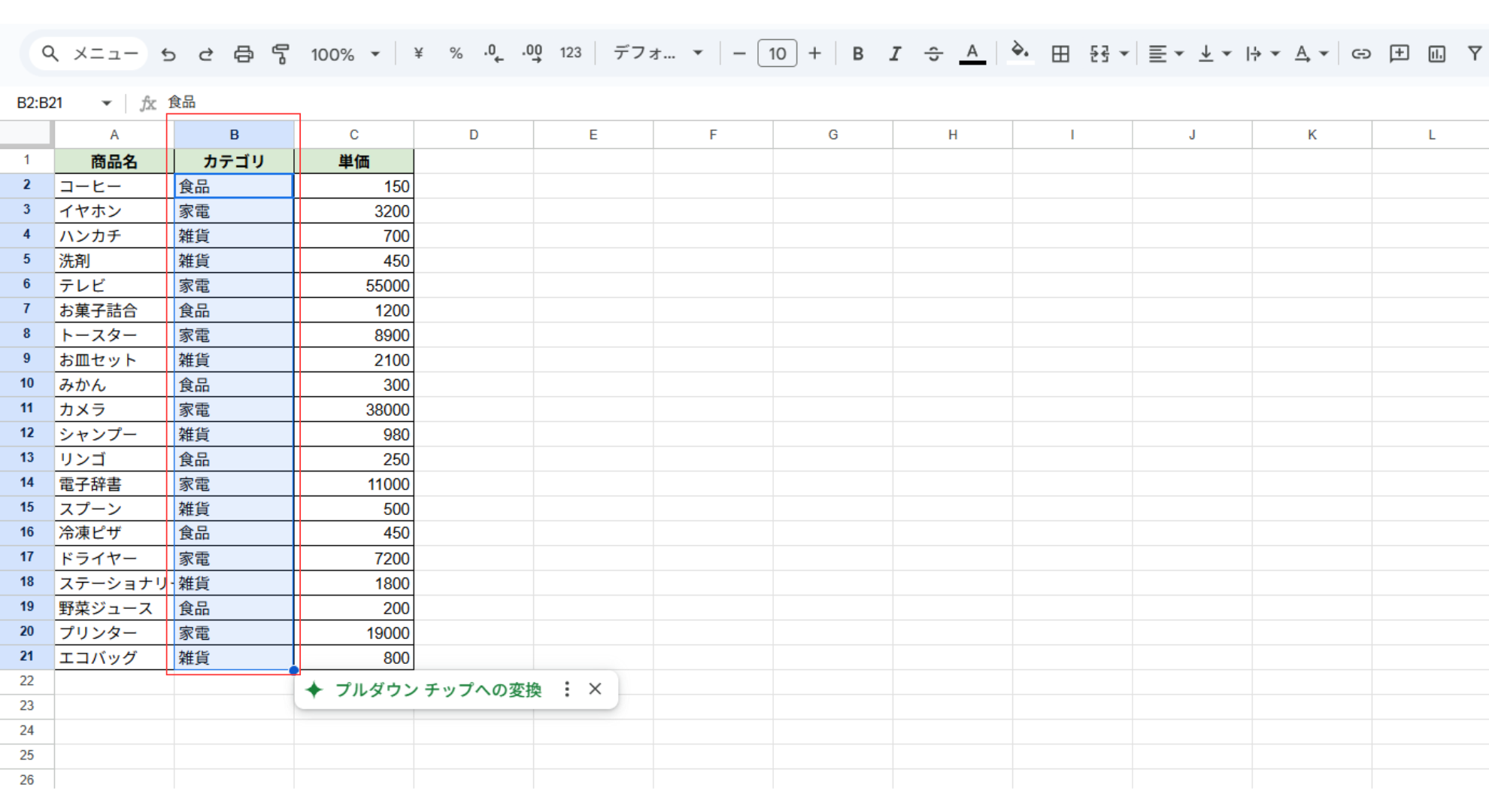Viewport: 1489px width, 812px height.
Task: Click プルダウン チップへの変換 suggestion
Action: click(438, 689)
